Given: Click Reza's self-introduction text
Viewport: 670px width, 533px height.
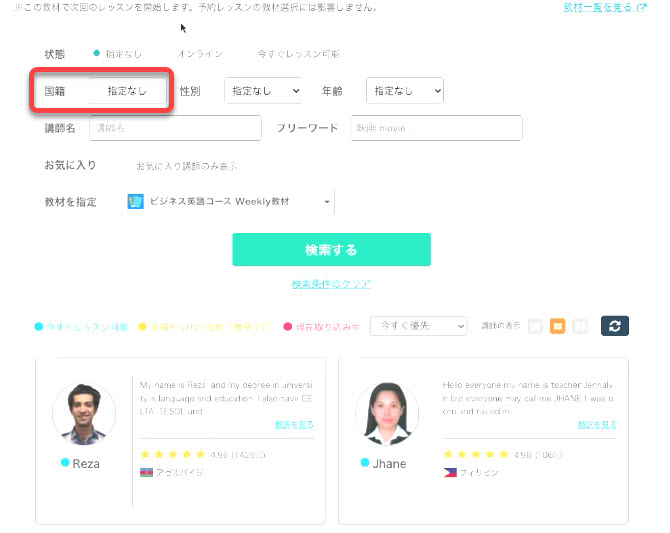Looking at the screenshot, I should coord(226,398).
